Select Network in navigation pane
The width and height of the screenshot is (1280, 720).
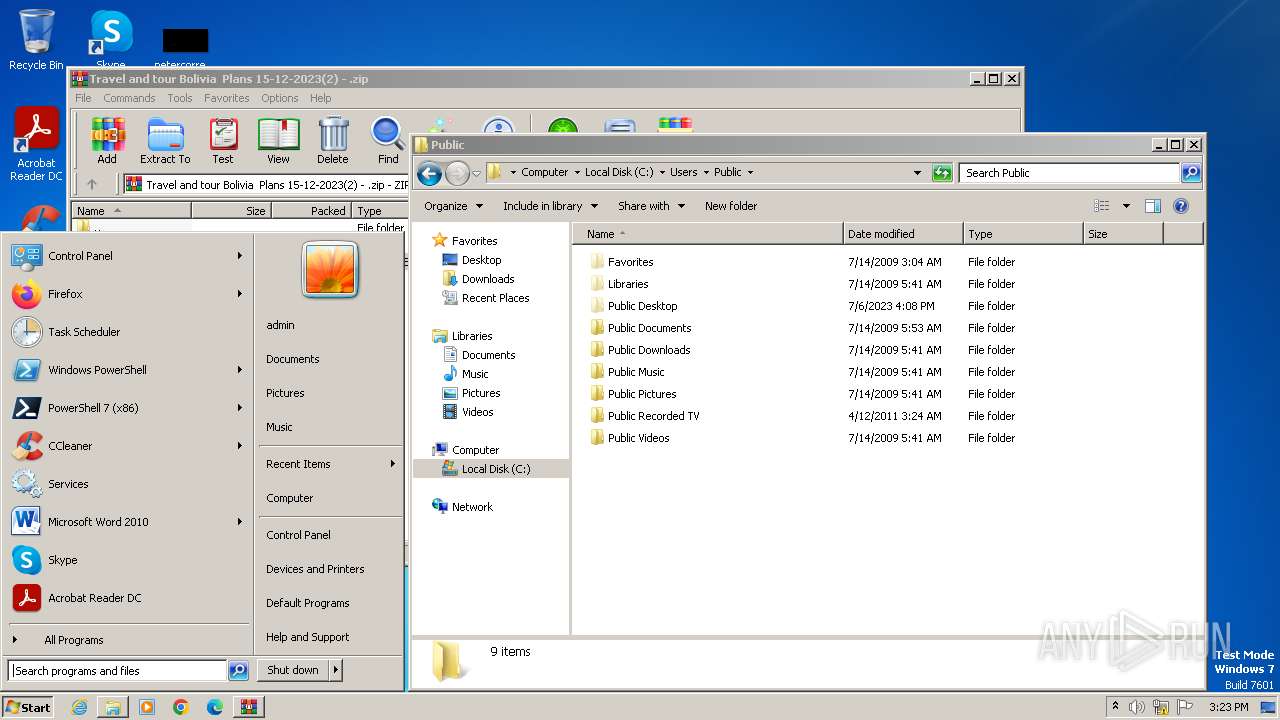tap(472, 507)
